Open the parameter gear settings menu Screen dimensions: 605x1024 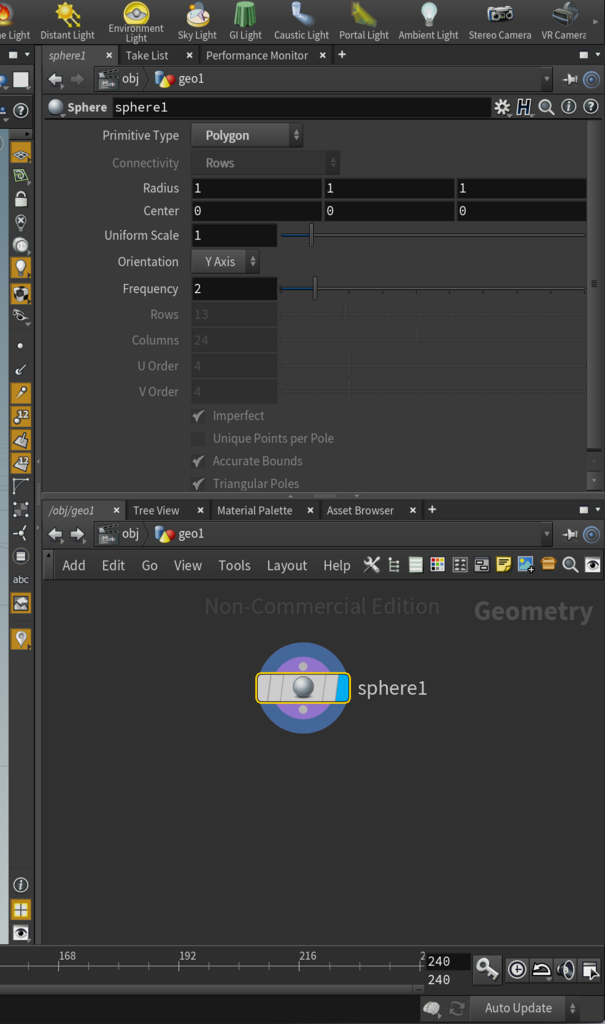(502, 107)
